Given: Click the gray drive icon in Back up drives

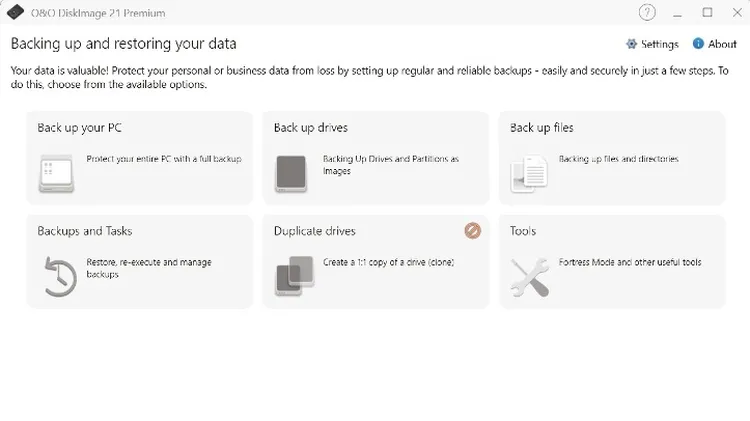Looking at the screenshot, I should (291, 174).
